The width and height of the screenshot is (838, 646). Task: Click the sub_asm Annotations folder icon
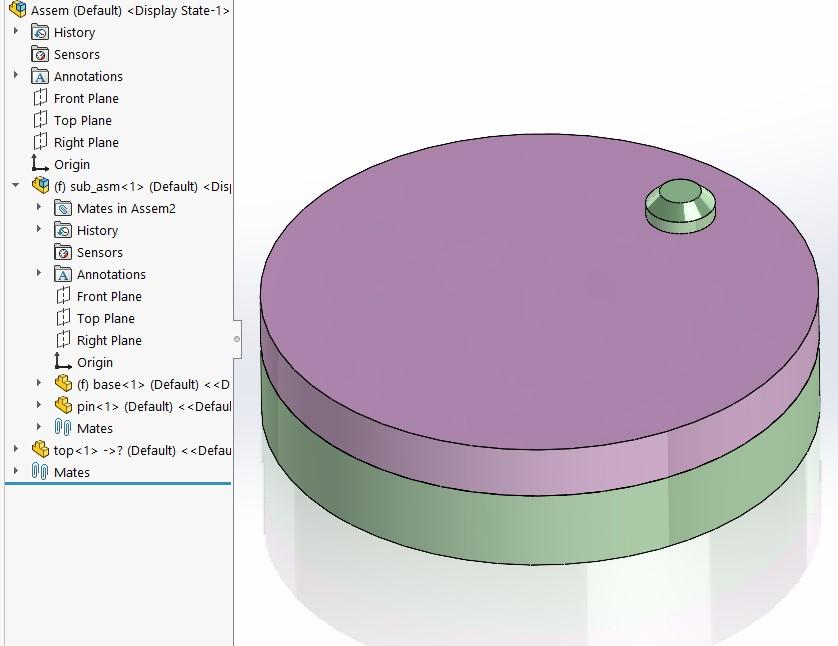coord(63,274)
